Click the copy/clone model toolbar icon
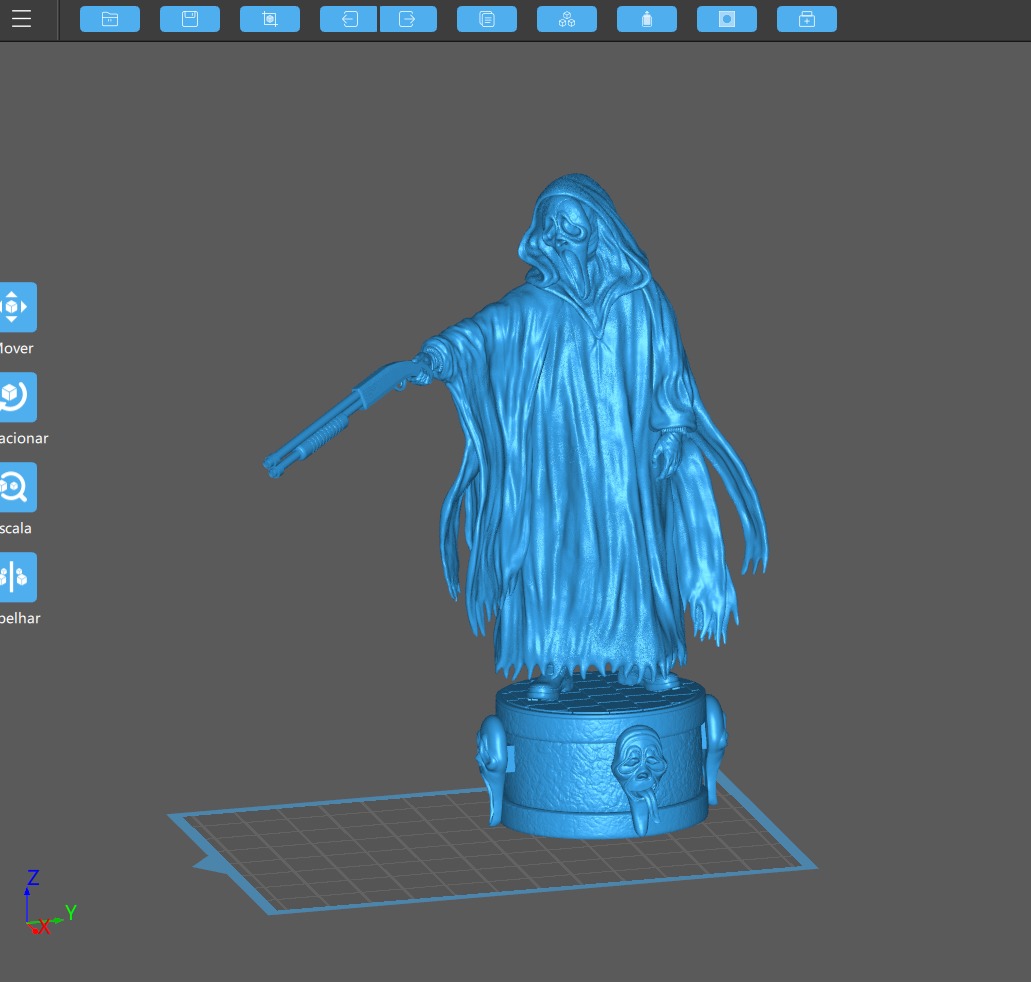This screenshot has width=1031, height=982. (x=487, y=19)
